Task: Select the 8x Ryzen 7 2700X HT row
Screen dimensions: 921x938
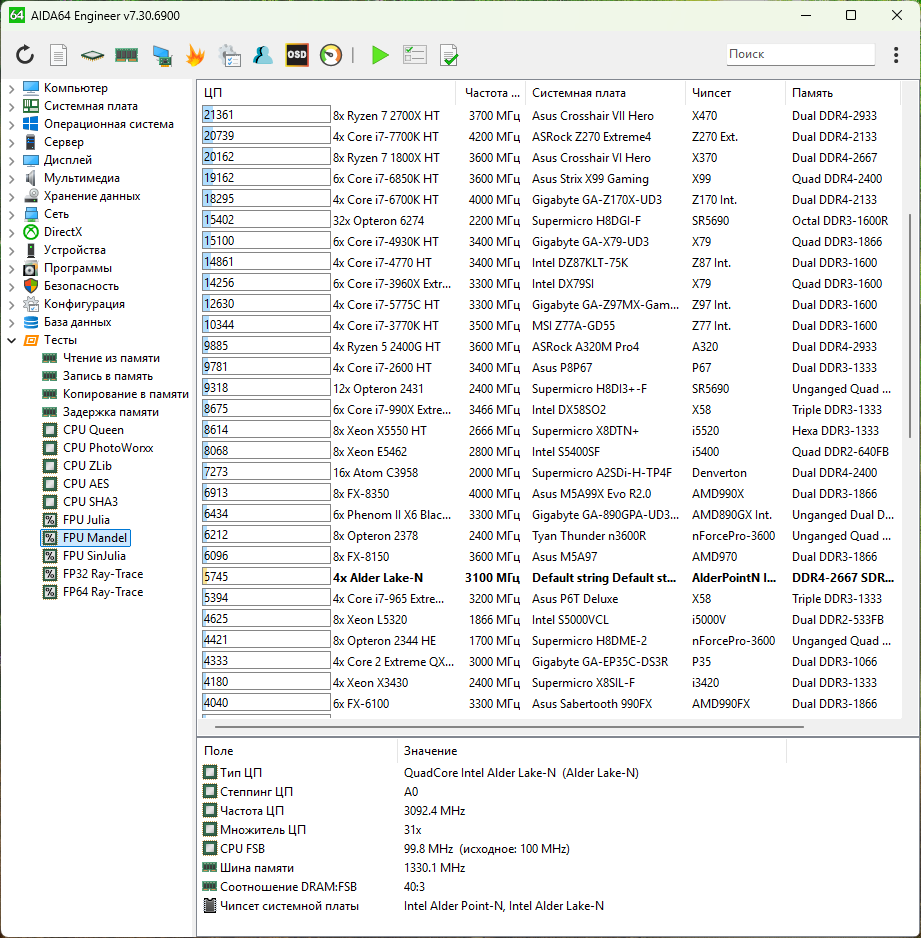Action: pos(385,116)
